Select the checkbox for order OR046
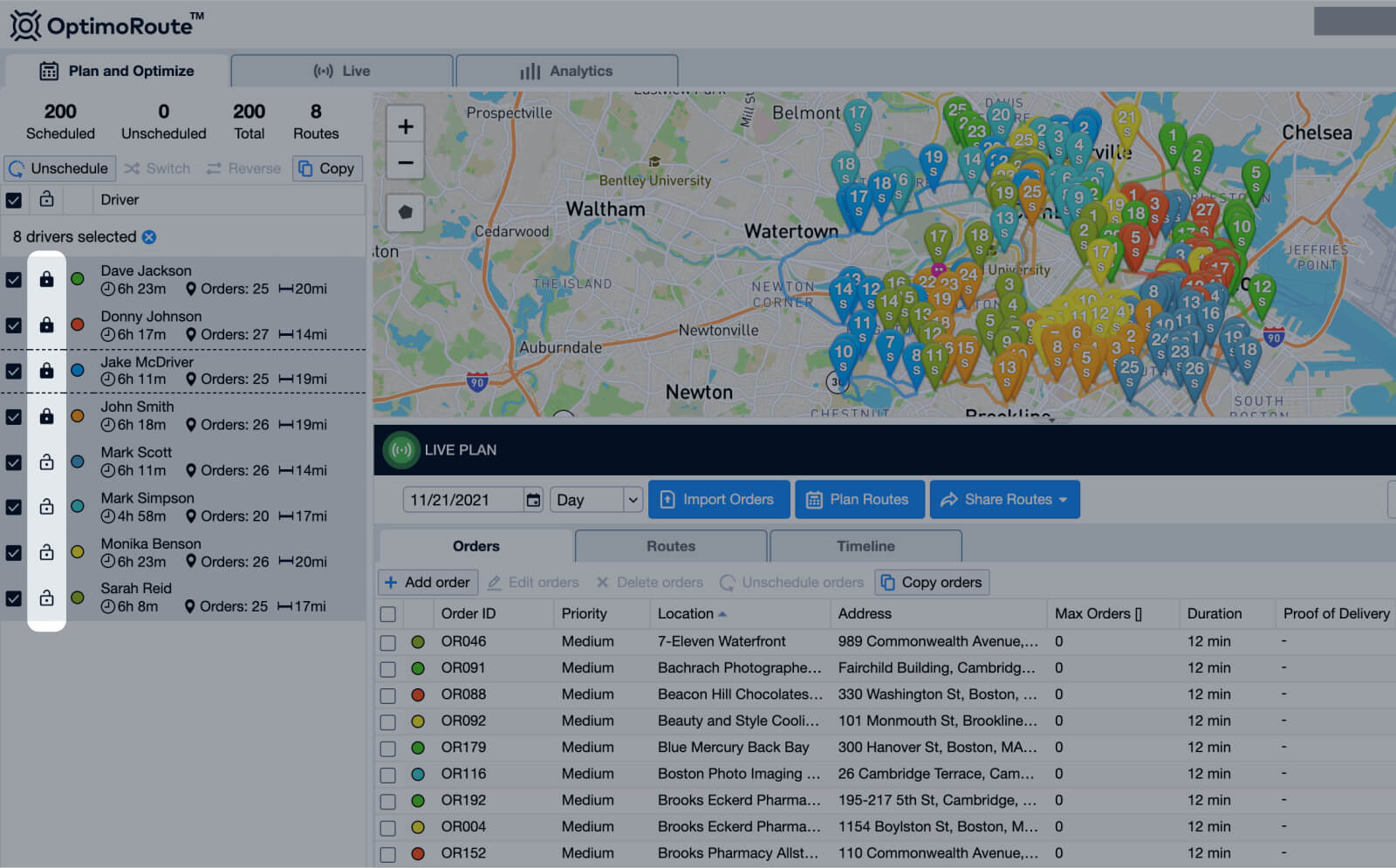Image resolution: width=1396 pixels, height=868 pixels. pyautogui.click(x=388, y=641)
